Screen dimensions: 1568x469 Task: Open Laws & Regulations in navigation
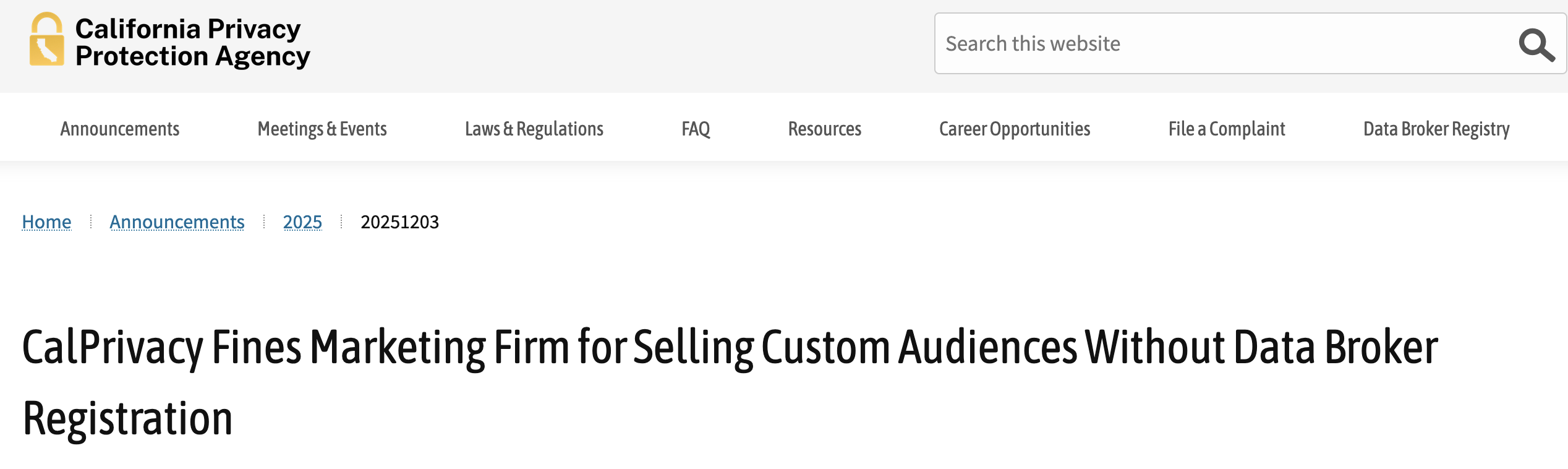click(534, 129)
